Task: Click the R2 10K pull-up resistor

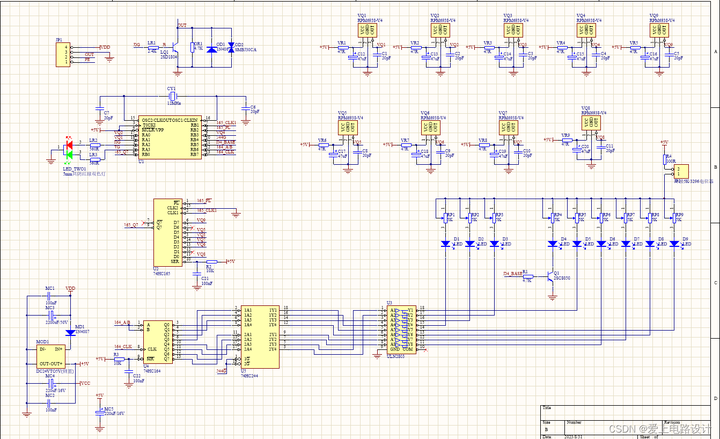Action: (211, 261)
